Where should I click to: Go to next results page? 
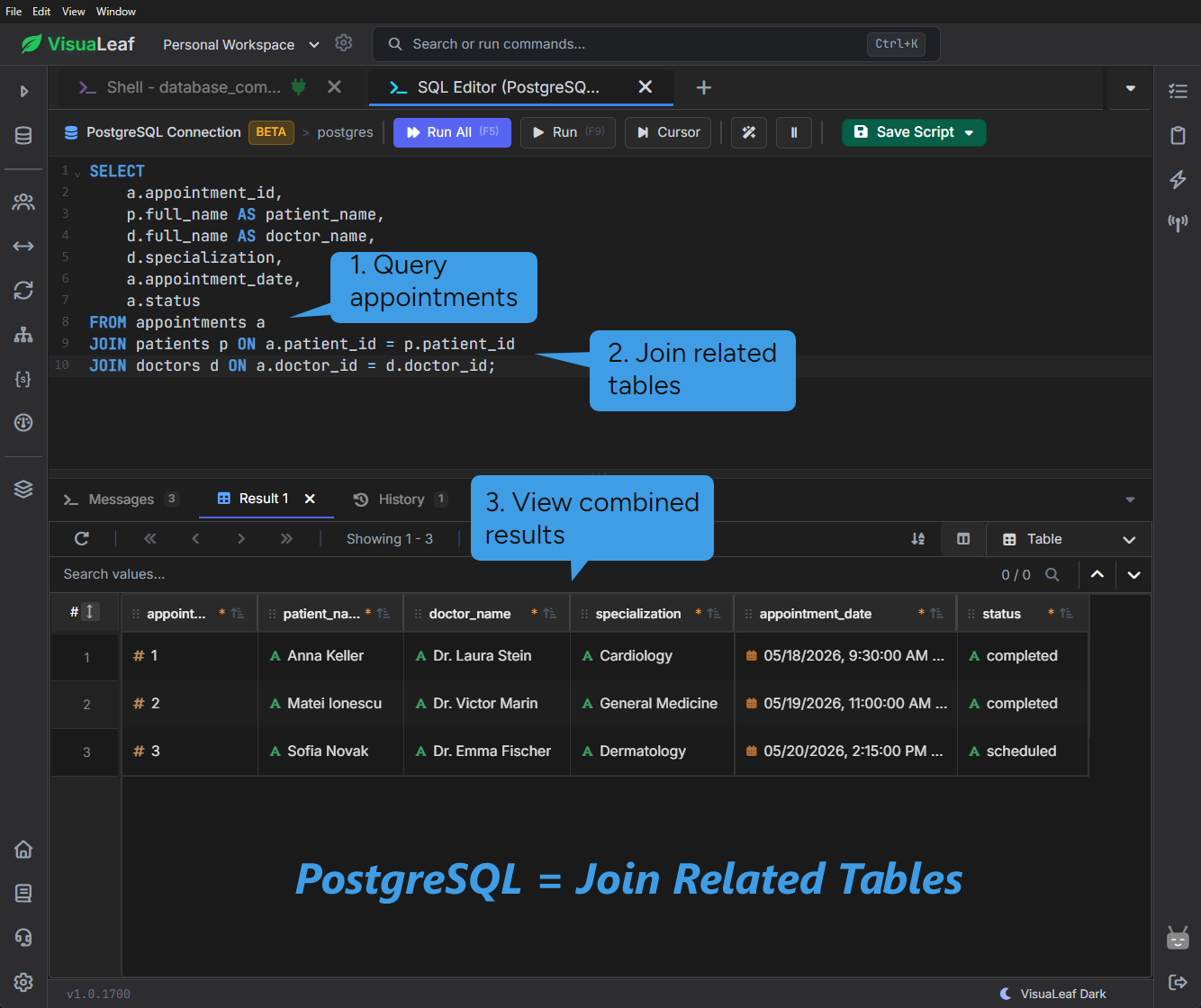click(240, 538)
